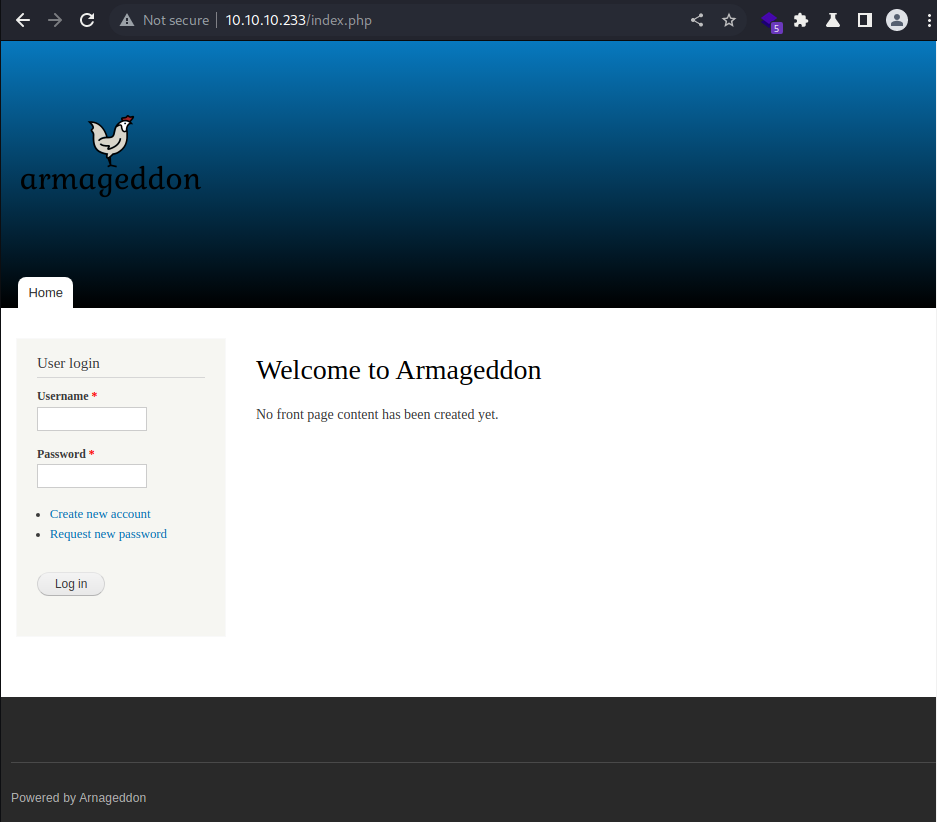Click the Log in button
Viewport: 937px width, 822px height.
point(71,584)
